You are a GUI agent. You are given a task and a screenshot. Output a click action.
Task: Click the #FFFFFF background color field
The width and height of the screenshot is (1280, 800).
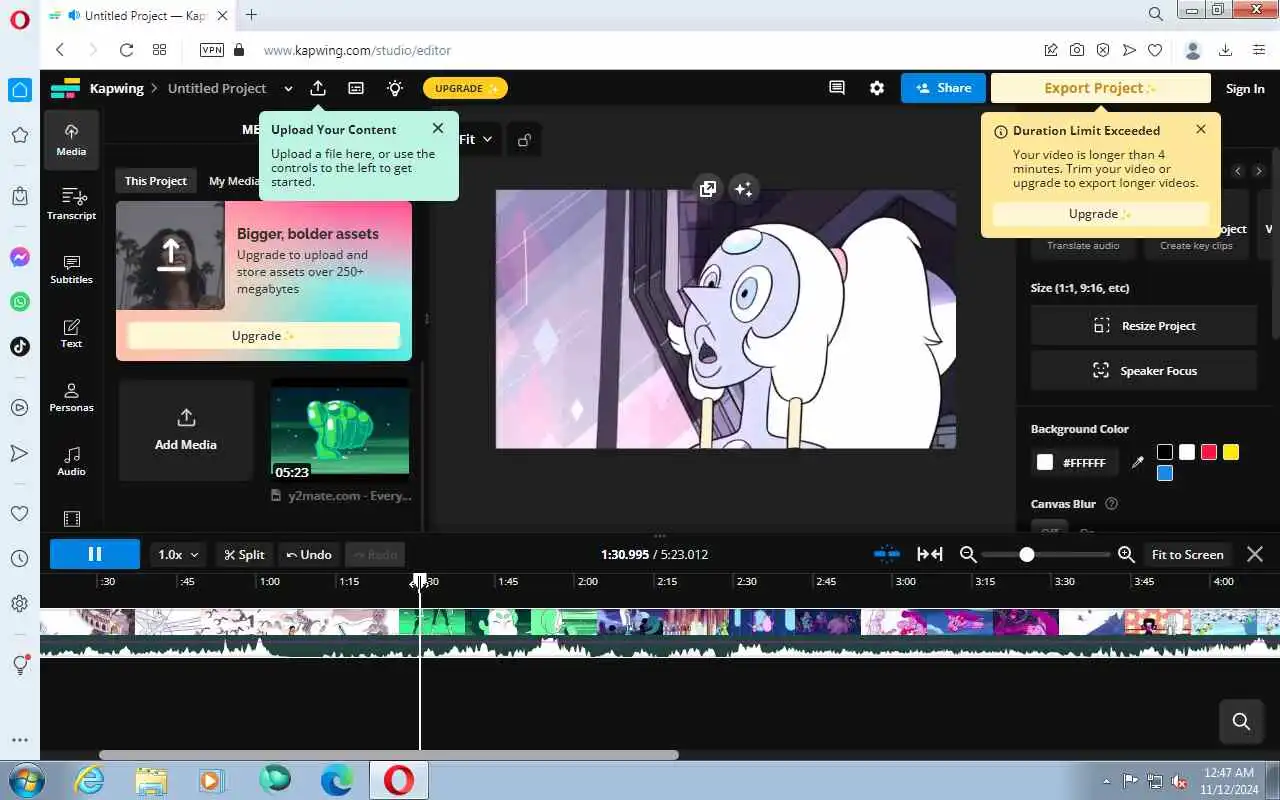click(1075, 462)
